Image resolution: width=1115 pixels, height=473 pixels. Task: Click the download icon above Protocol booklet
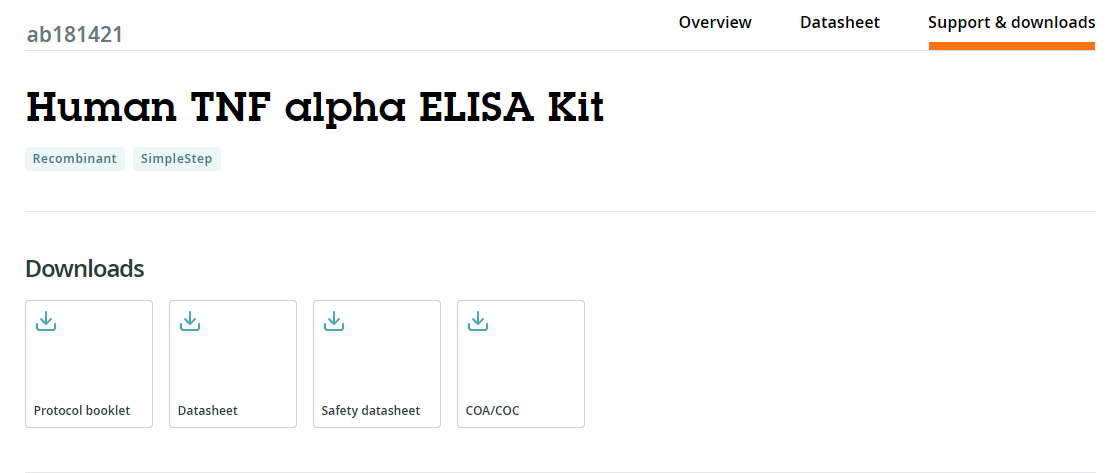46,321
